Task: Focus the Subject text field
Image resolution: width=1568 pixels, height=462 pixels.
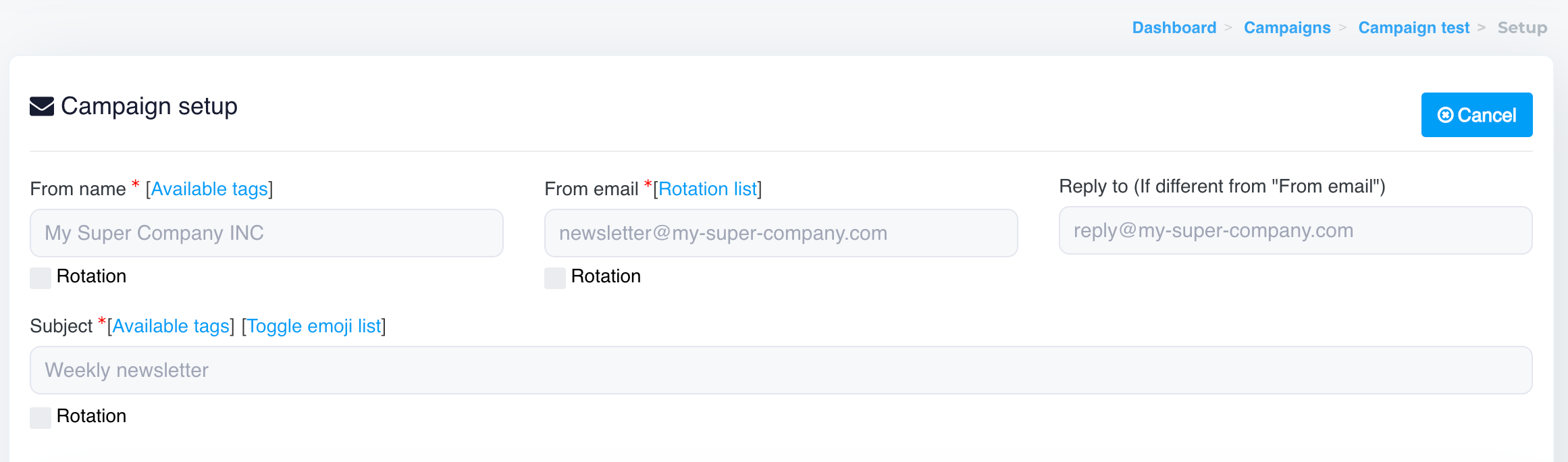Action: click(x=781, y=370)
